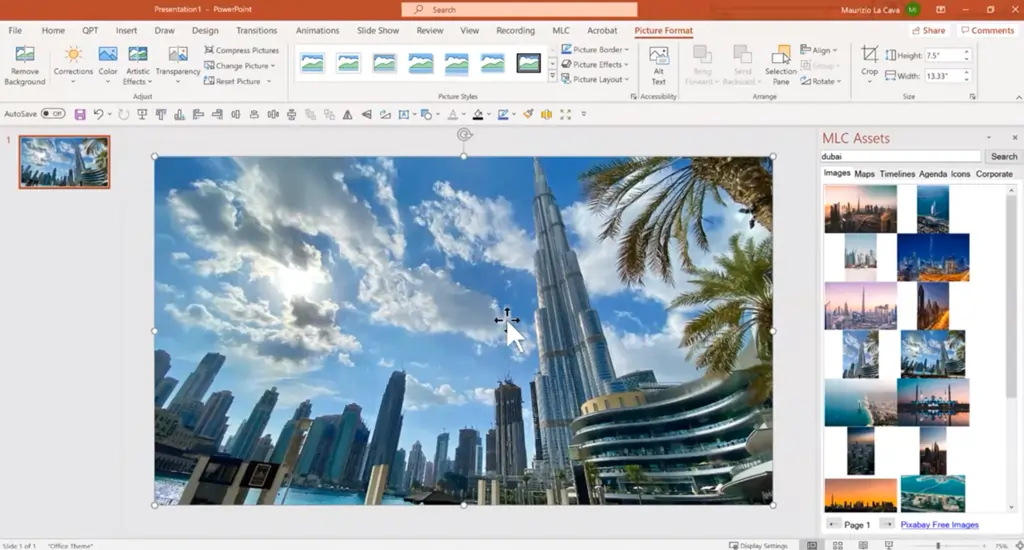Click the Shape Outline pen icon
This screenshot has height=550, width=1024.
[502, 114]
